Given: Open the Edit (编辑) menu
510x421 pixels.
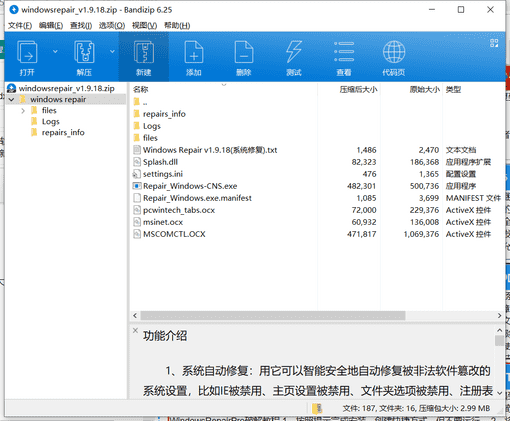Looking at the screenshot, I should point(51,25).
